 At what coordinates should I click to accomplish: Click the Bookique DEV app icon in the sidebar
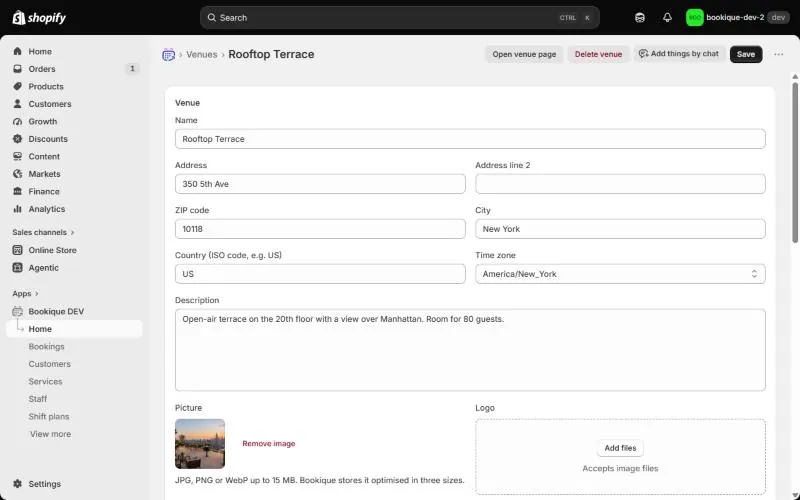[18, 311]
